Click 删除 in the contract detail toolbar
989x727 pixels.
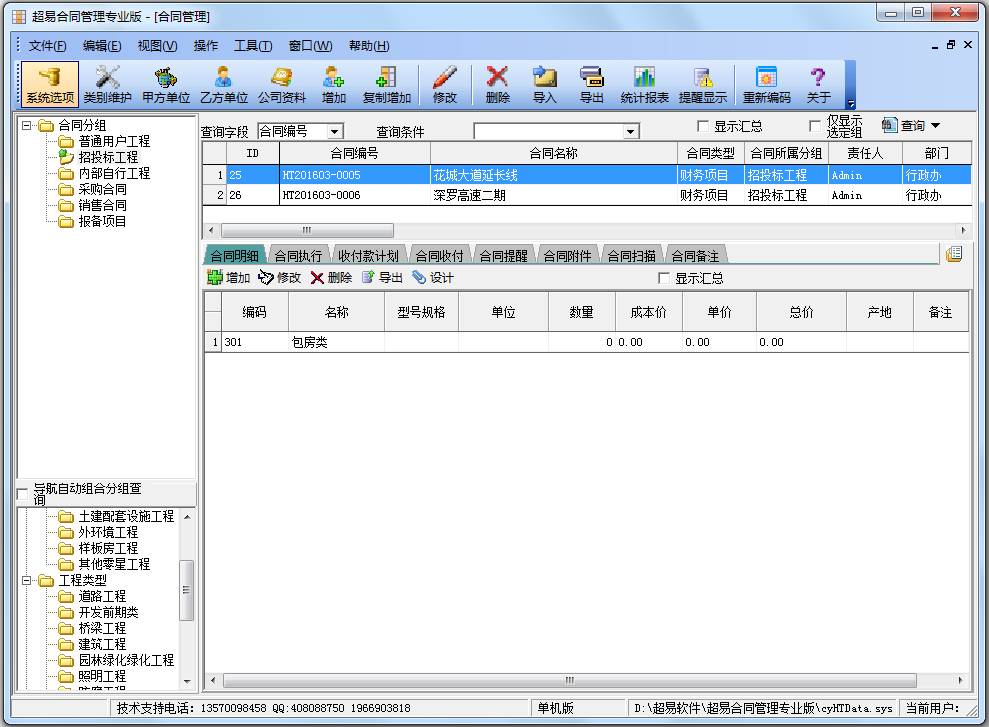pos(331,277)
